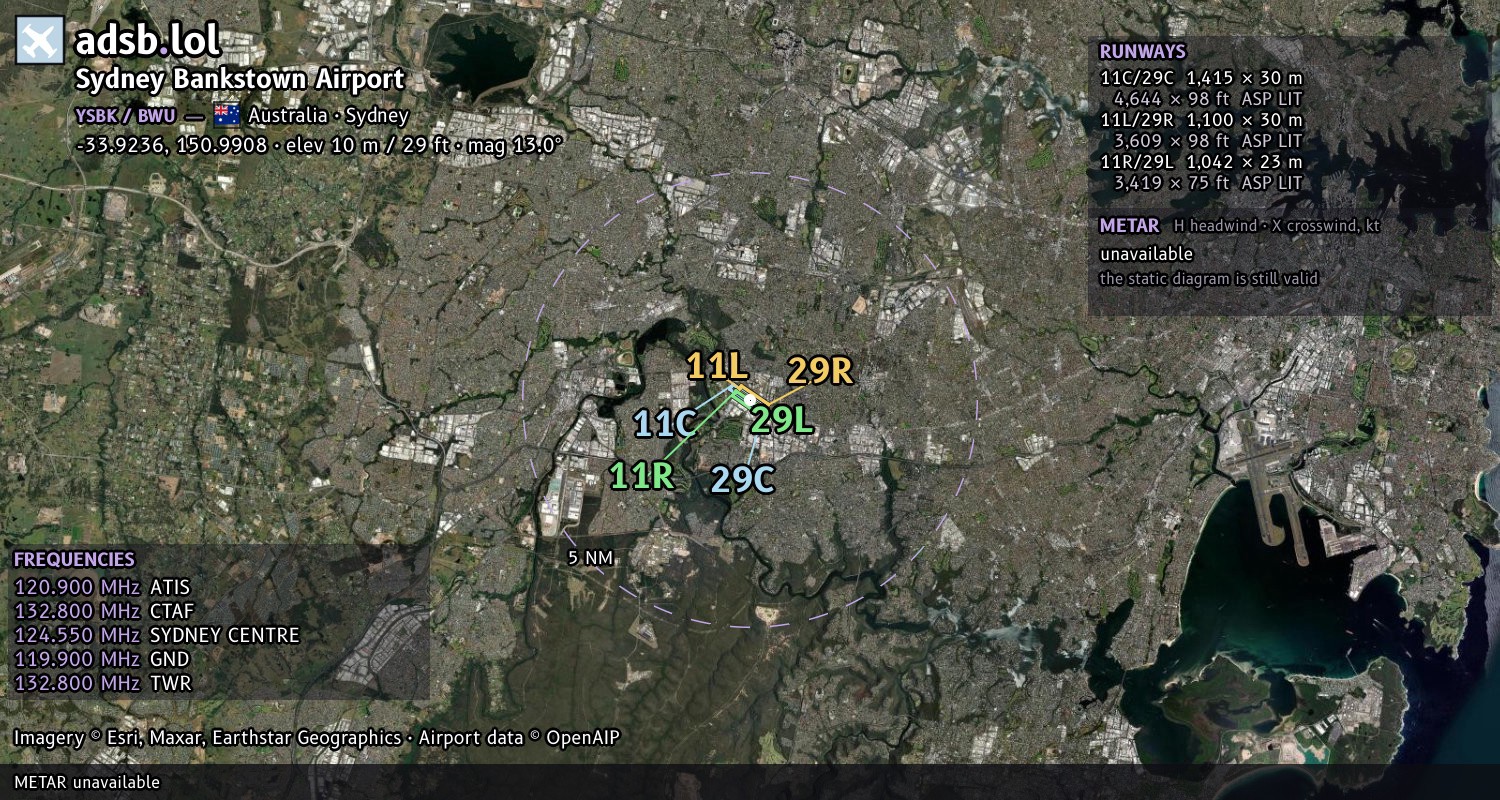1500x800 pixels.
Task: Select the 11R runway label on map
Action: pyautogui.click(x=643, y=476)
